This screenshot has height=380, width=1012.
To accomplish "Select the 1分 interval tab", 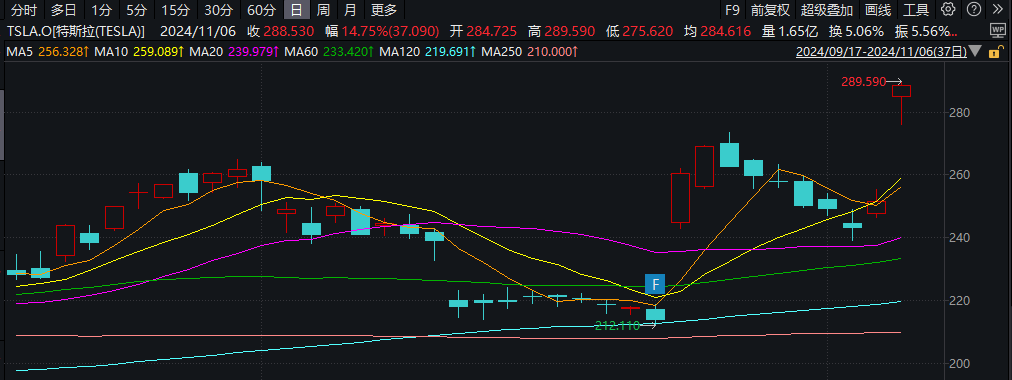I will [101, 10].
